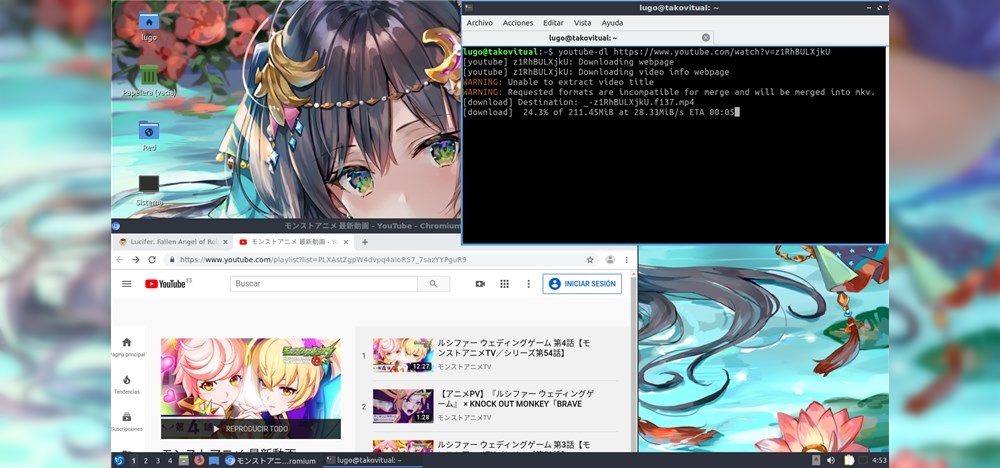Go back in Chromium

coord(119,260)
